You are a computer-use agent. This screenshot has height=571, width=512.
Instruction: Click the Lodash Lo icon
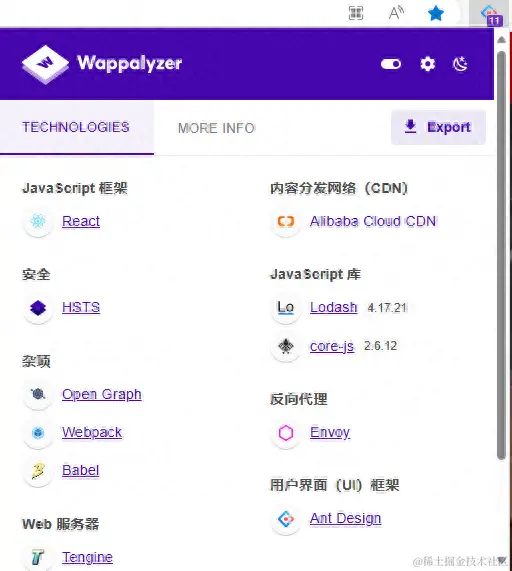(286, 308)
